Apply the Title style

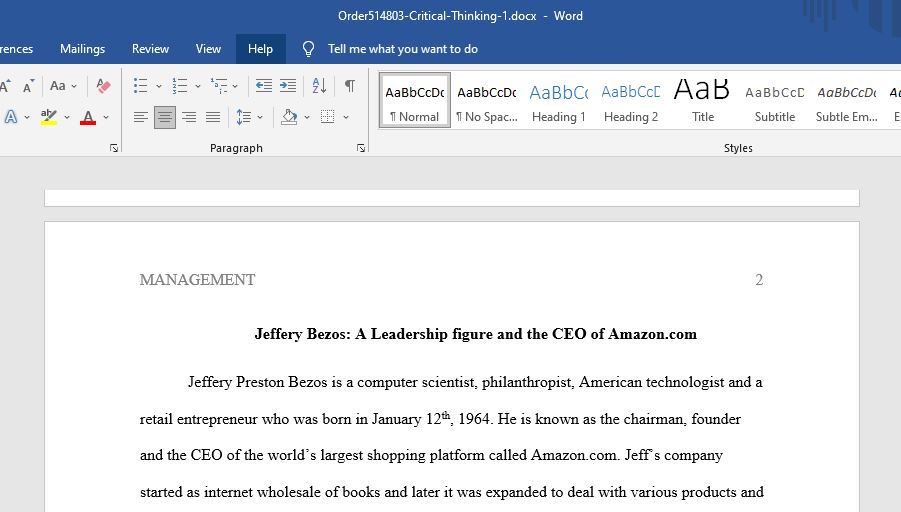click(x=702, y=101)
